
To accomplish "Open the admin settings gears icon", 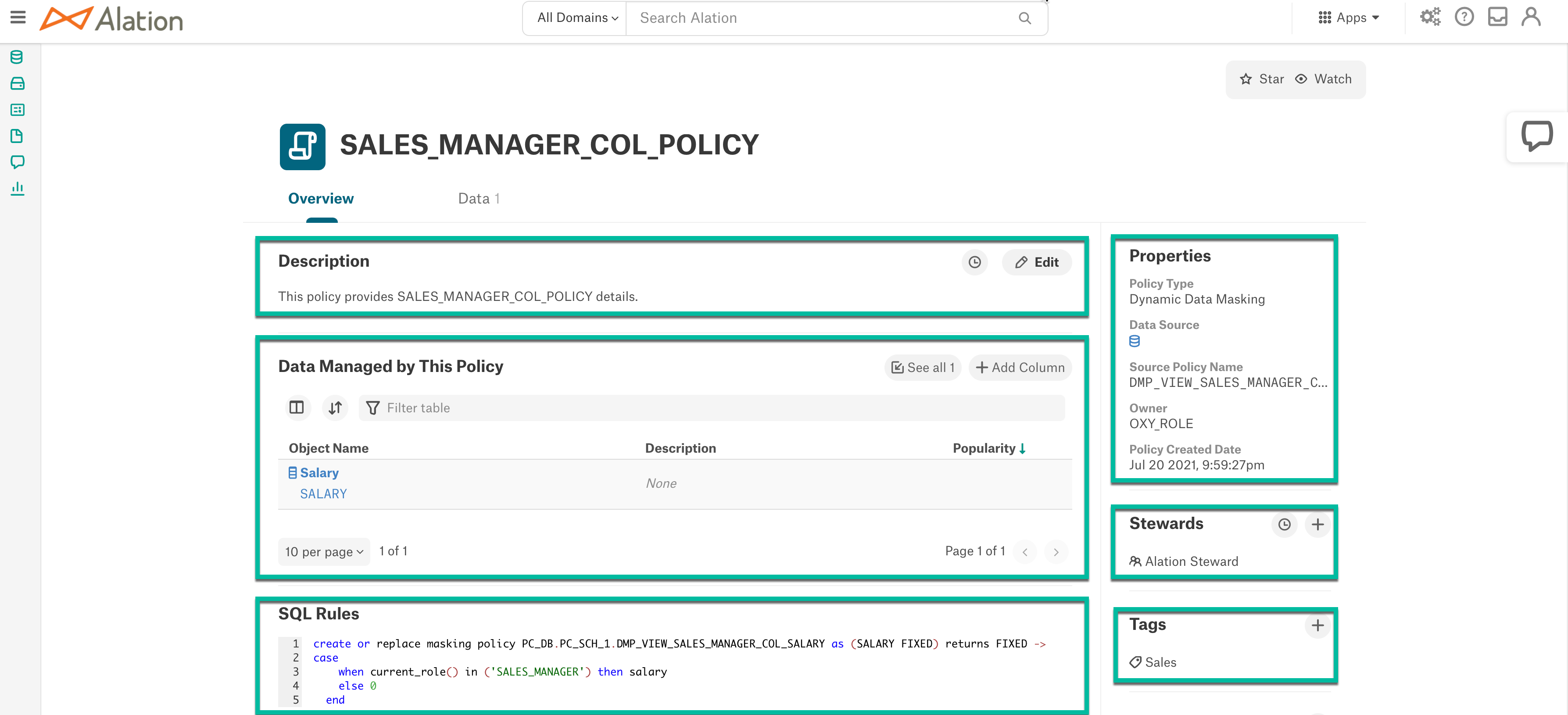I will click(1430, 18).
